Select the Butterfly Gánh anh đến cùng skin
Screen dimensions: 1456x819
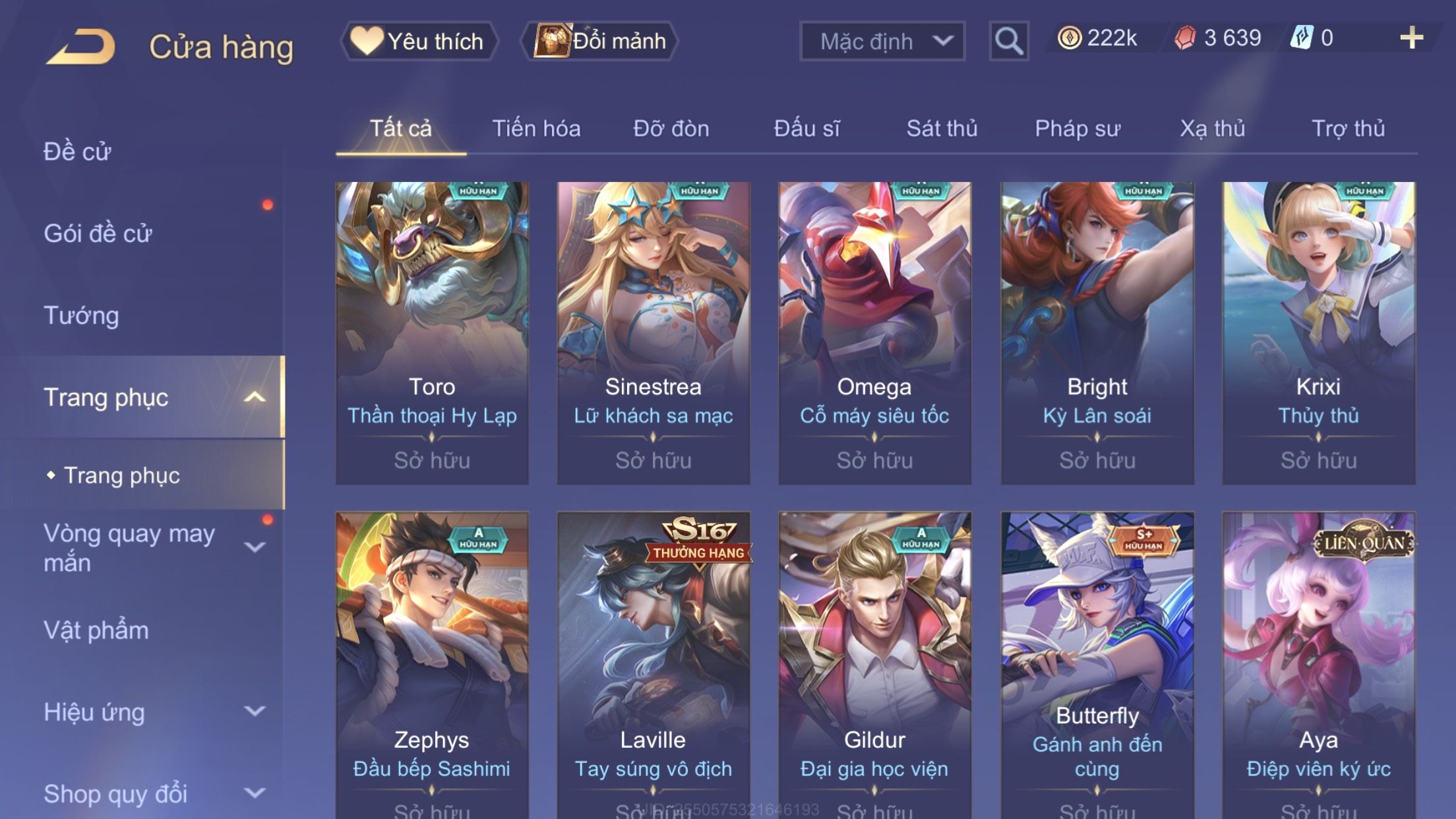1097,666
